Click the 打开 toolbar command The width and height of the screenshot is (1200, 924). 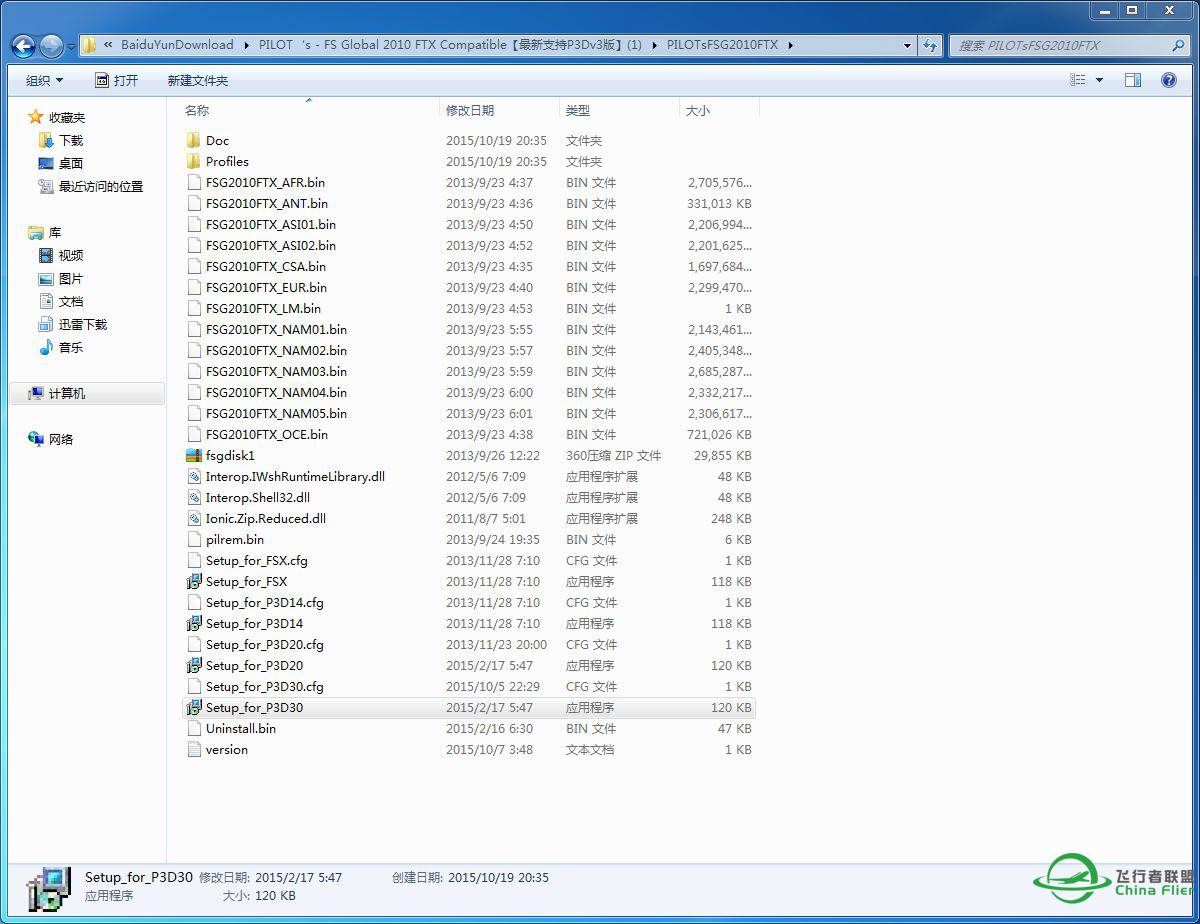128,79
